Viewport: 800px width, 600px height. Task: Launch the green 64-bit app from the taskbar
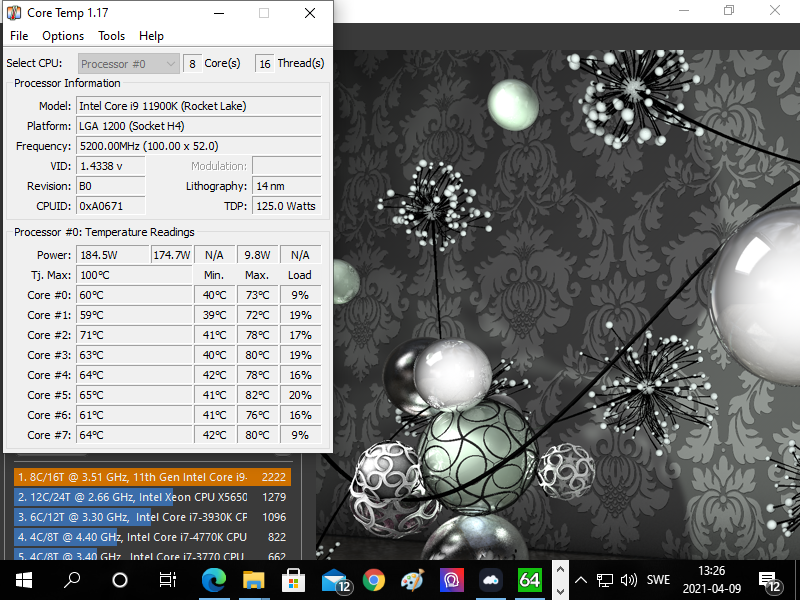(x=528, y=579)
